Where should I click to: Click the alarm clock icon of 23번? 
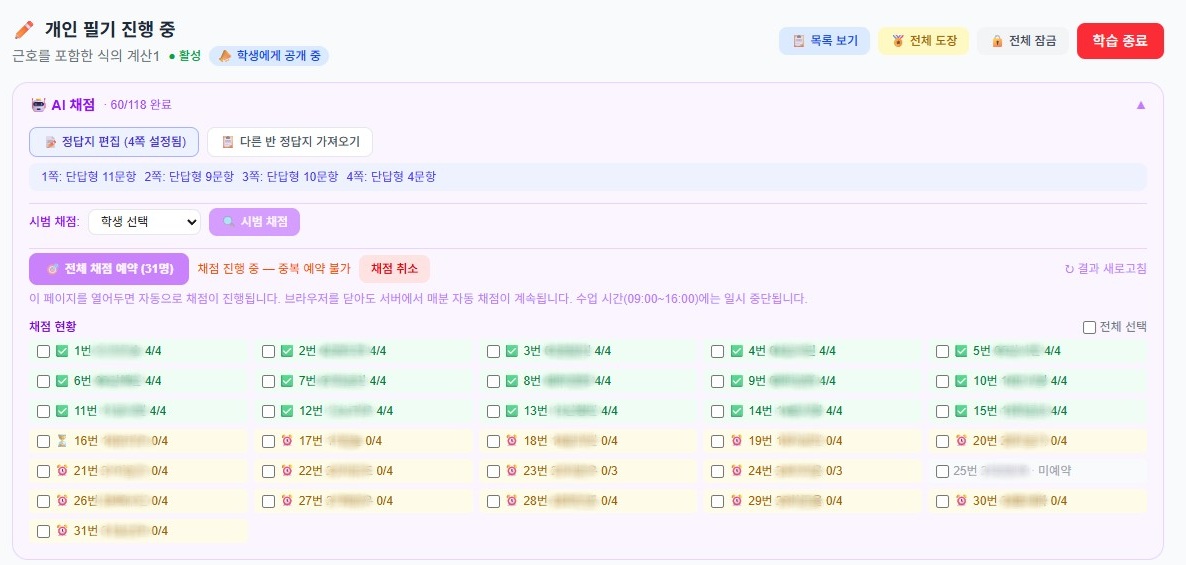pos(512,471)
